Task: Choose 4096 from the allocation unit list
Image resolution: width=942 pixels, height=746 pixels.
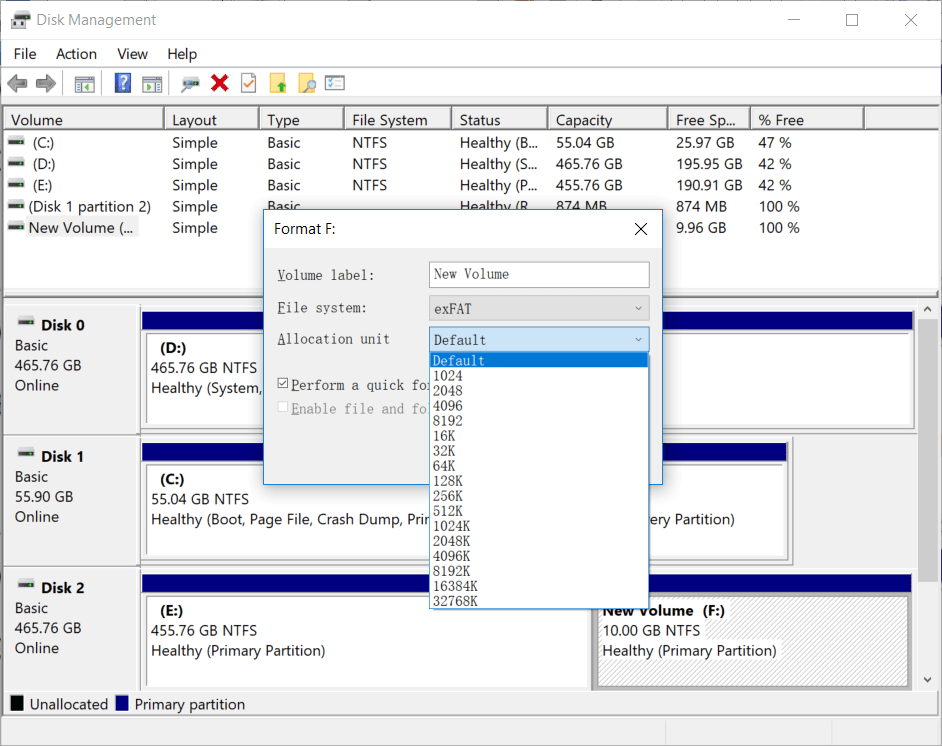Action: click(448, 406)
